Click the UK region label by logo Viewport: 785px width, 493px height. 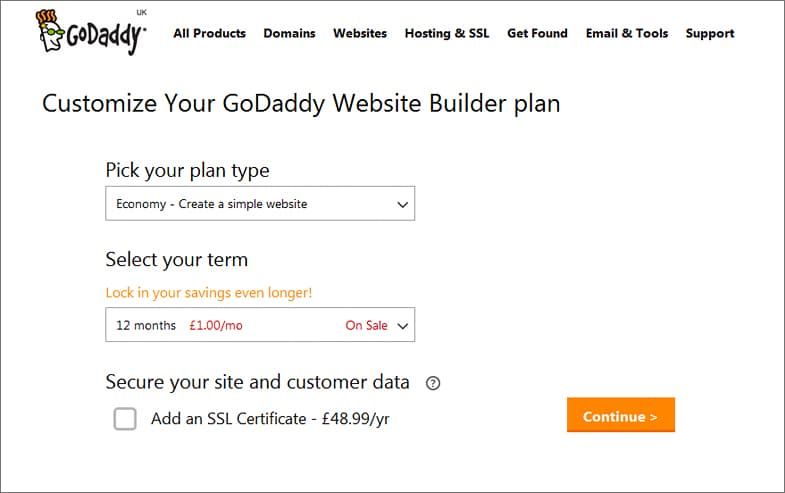(x=142, y=13)
